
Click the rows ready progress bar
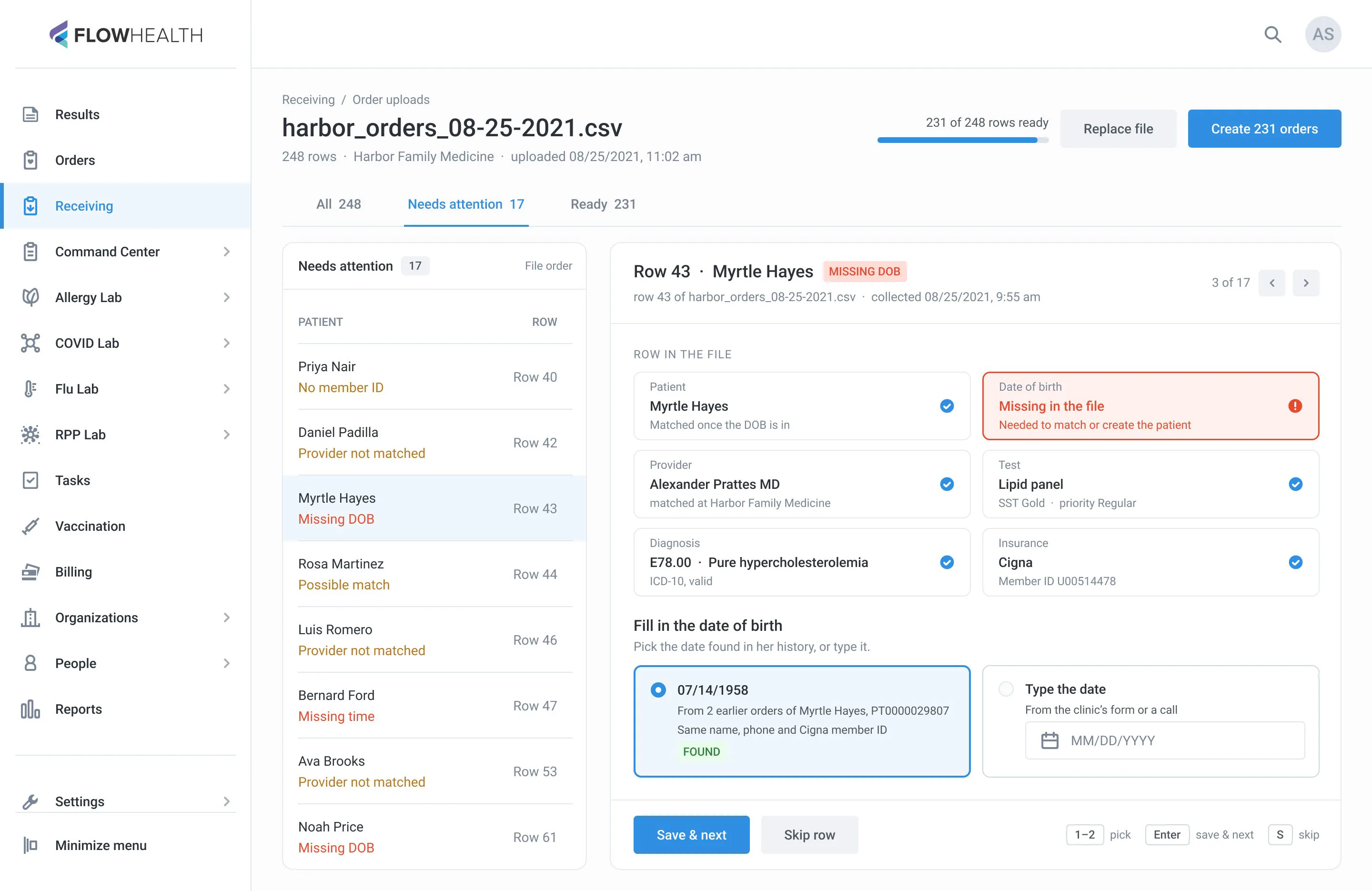point(963,140)
